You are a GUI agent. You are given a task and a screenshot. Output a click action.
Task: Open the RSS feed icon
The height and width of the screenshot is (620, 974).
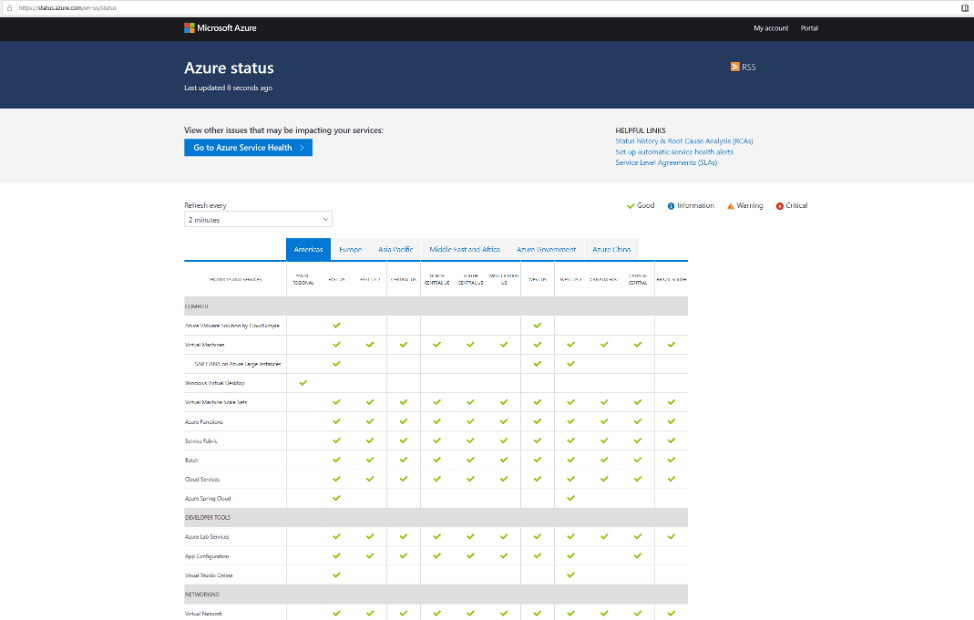pyautogui.click(x=735, y=67)
